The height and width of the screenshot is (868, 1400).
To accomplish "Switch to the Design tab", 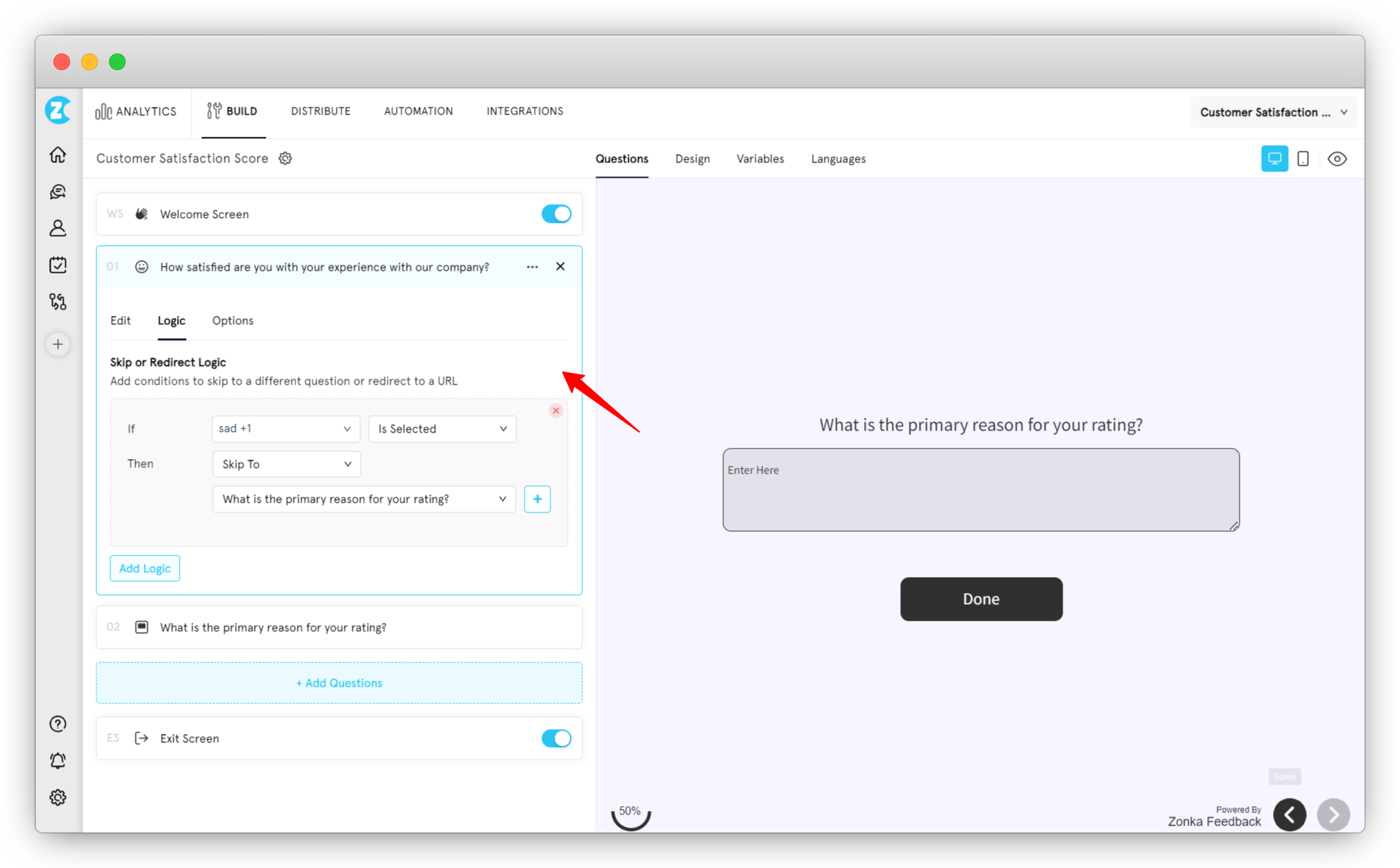I will 692,158.
